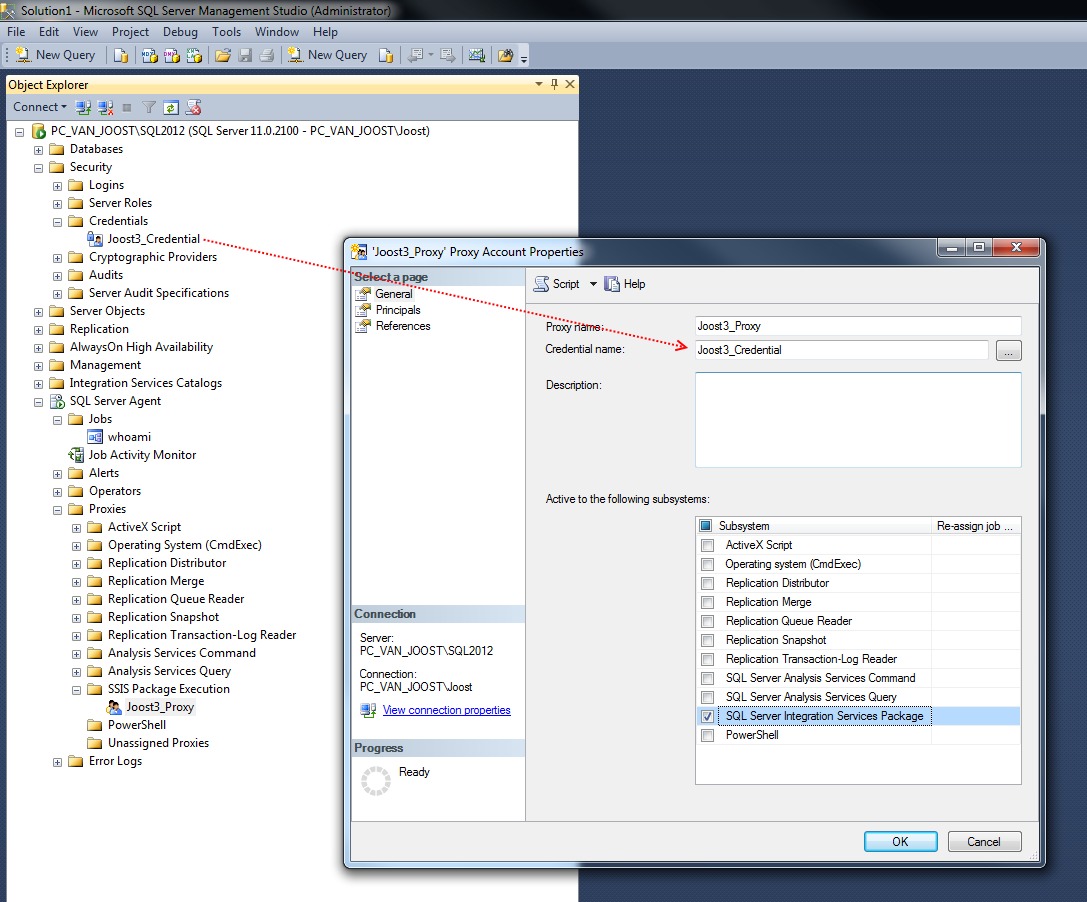
Task: Collapse the Security node
Action: pos(38,168)
